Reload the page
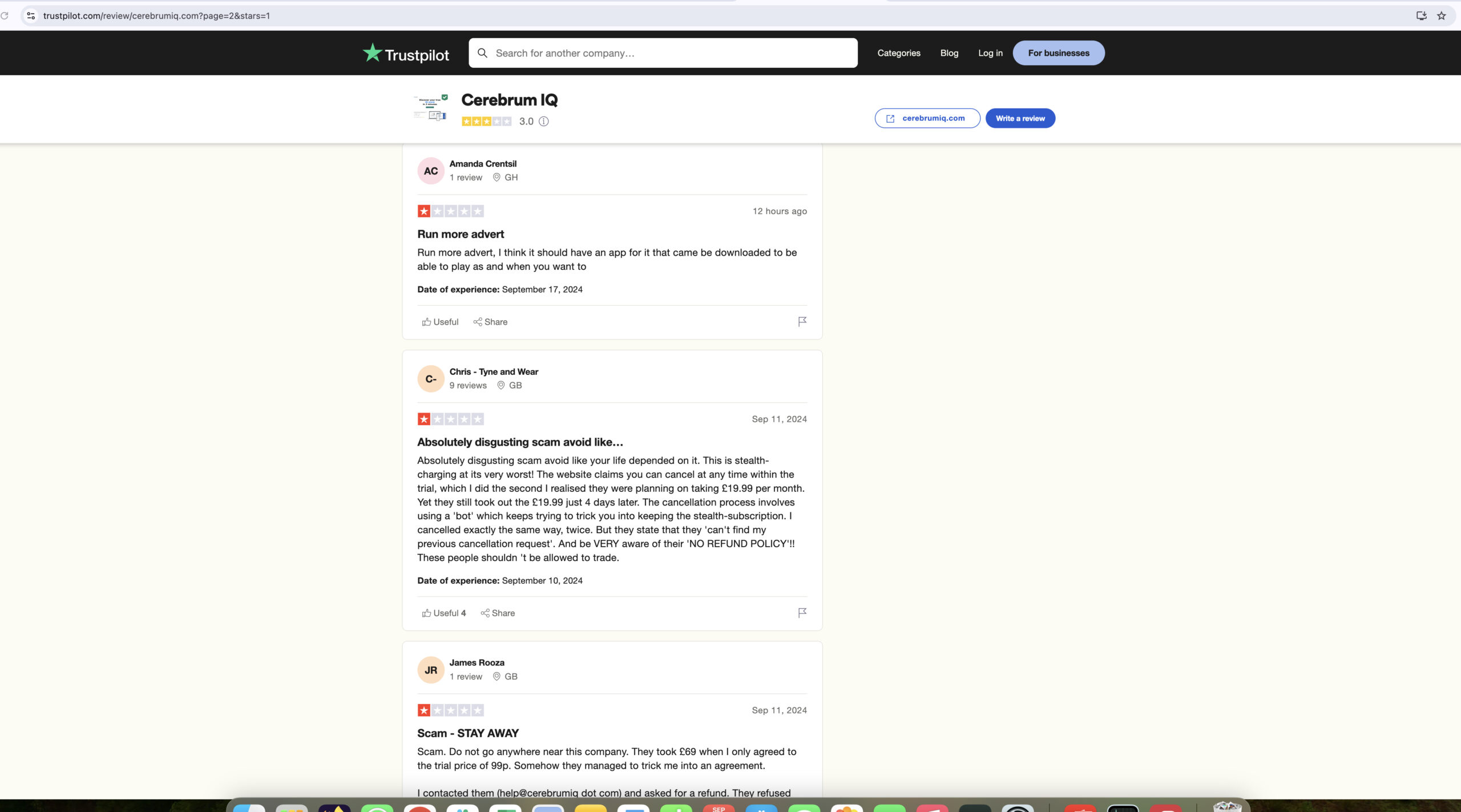The image size is (1461, 812). point(5,16)
